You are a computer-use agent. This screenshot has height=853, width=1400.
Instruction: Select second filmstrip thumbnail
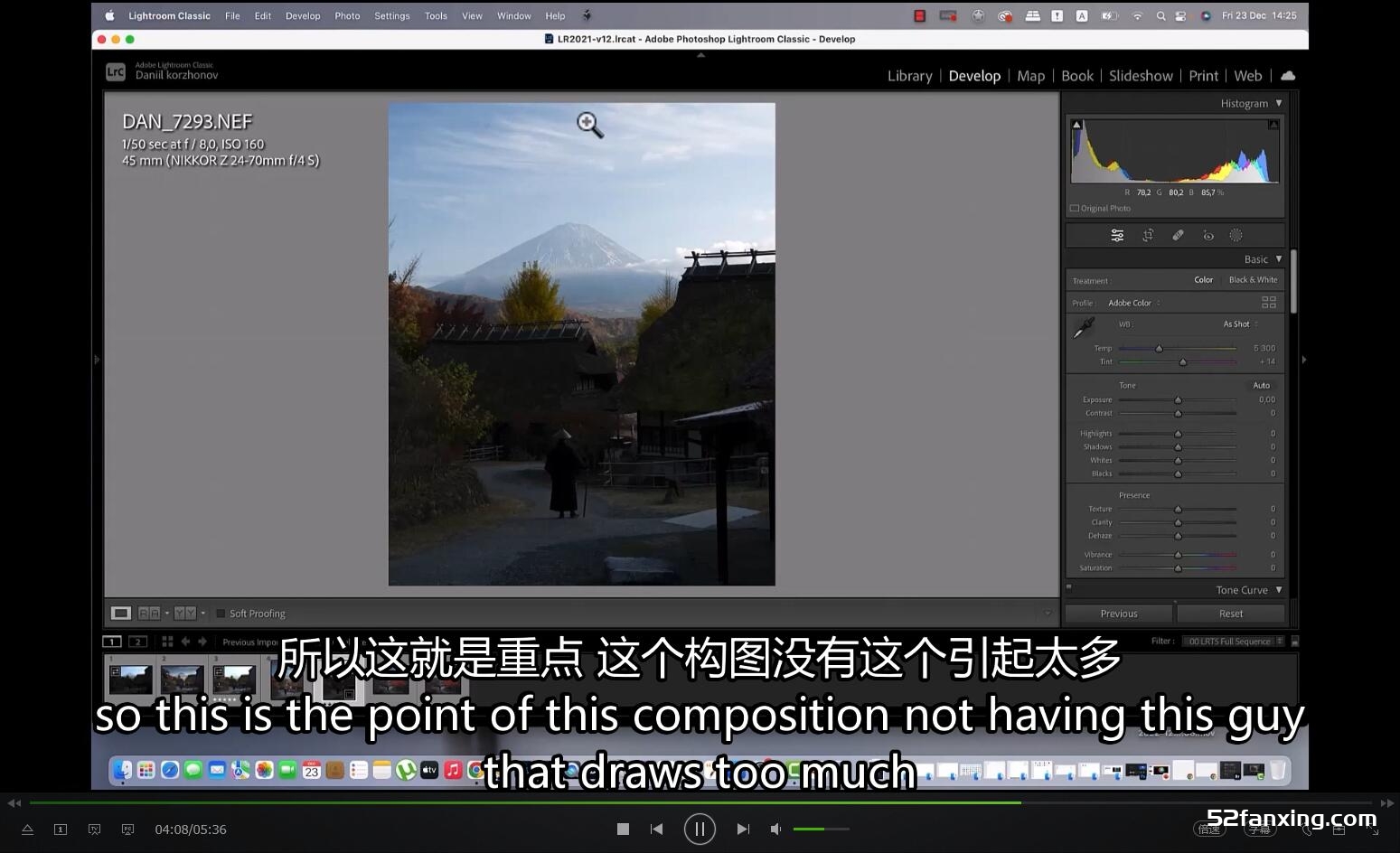pyautogui.click(x=183, y=680)
